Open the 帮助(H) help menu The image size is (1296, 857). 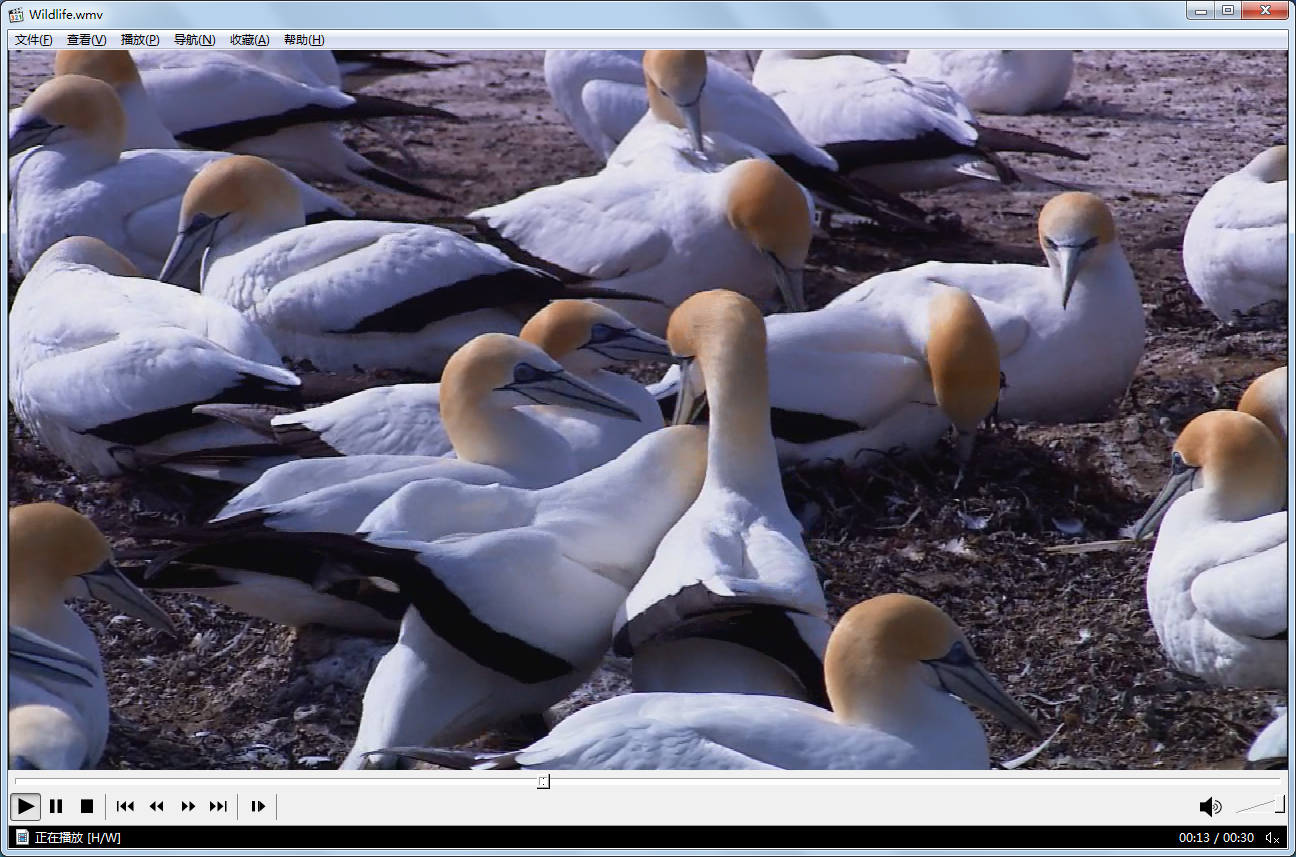pyautogui.click(x=304, y=40)
